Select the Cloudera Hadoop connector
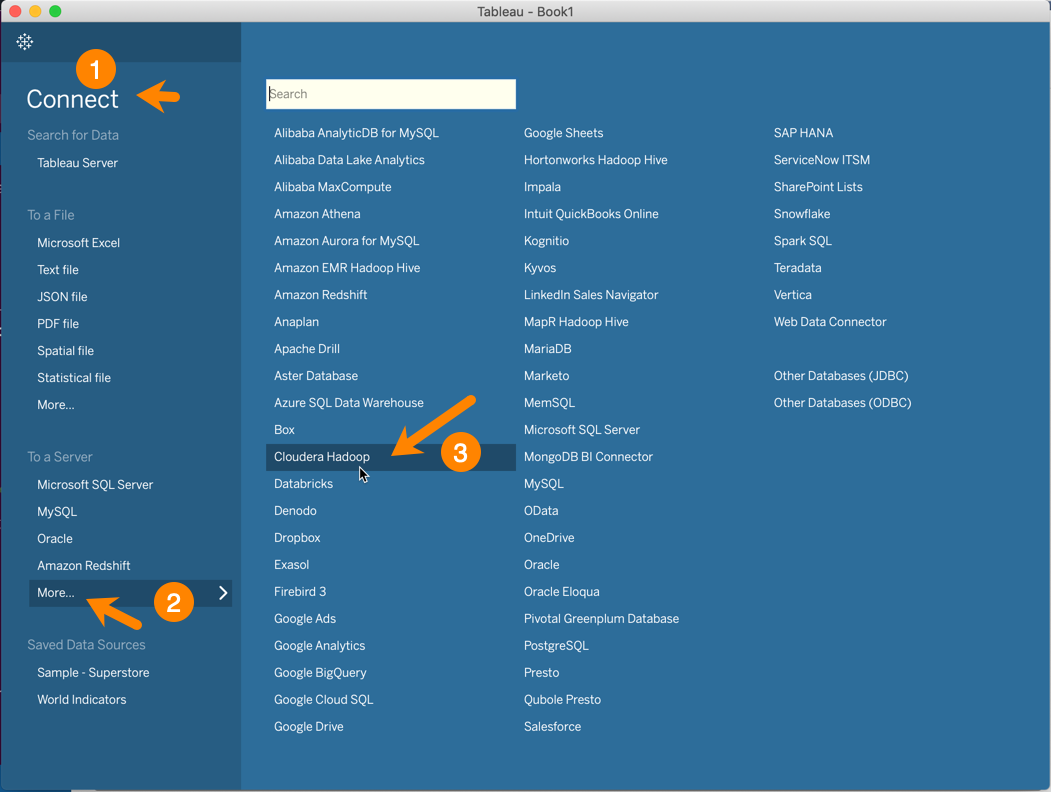The image size is (1051, 792). coord(322,456)
